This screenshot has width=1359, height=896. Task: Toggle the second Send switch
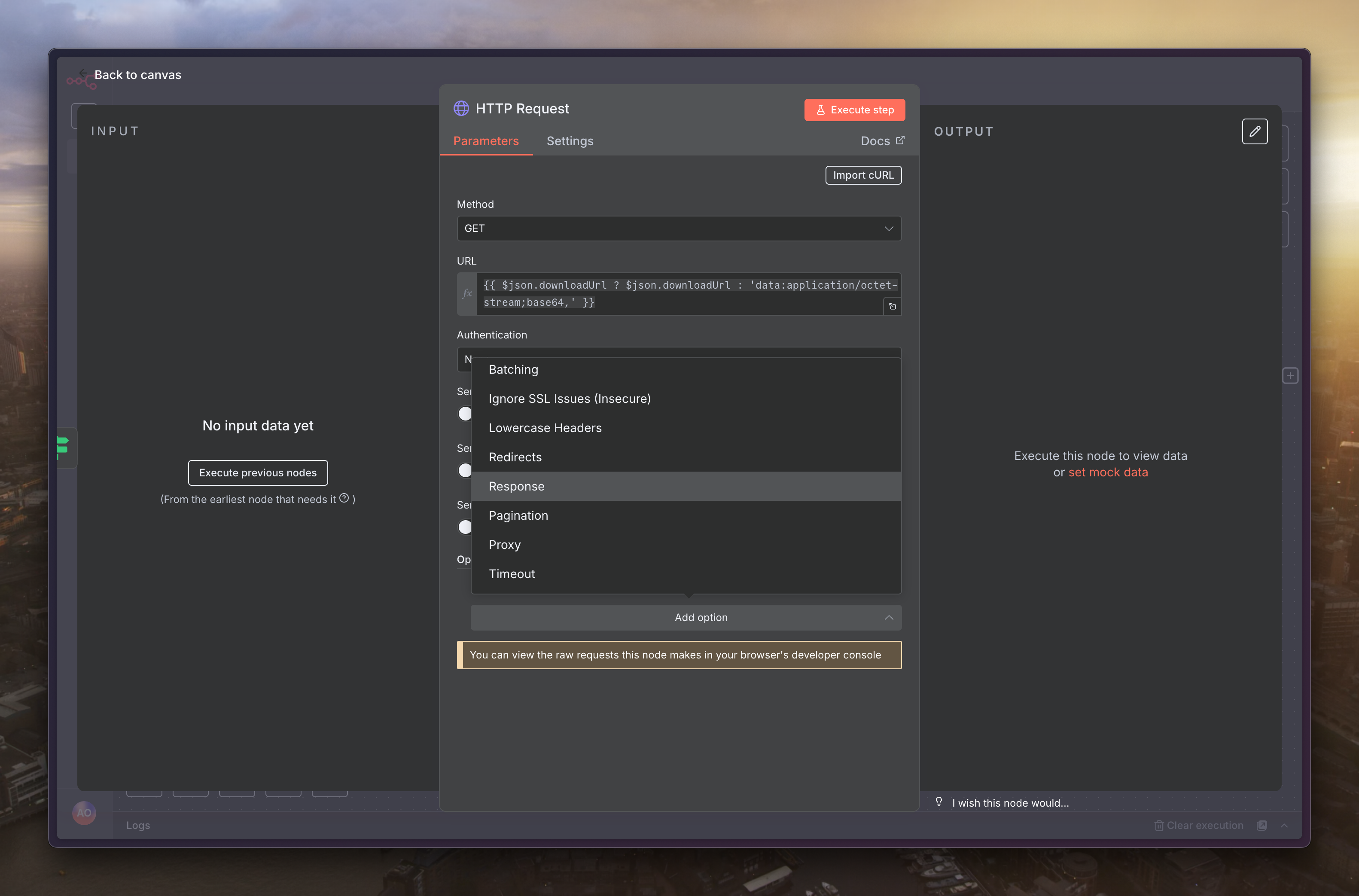coord(465,470)
